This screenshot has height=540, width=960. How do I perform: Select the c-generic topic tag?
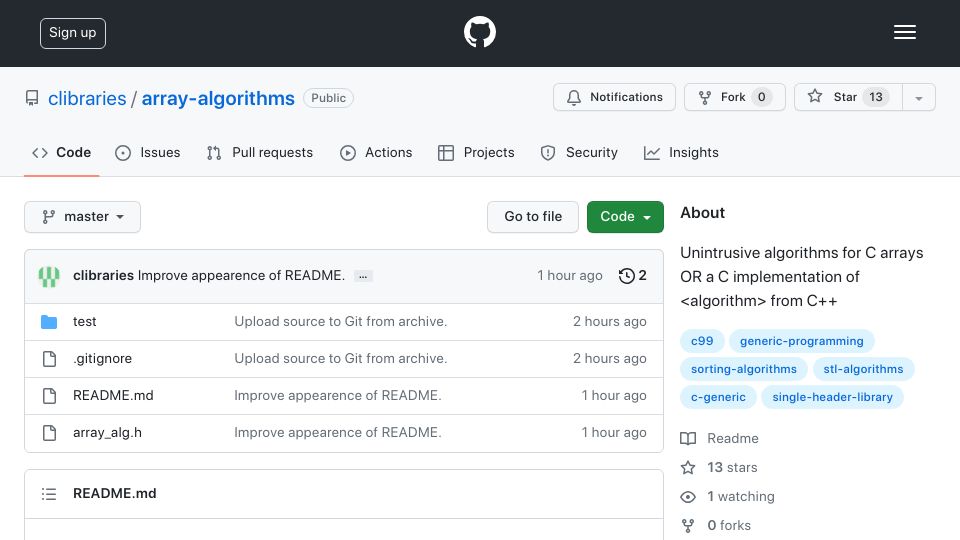[718, 397]
